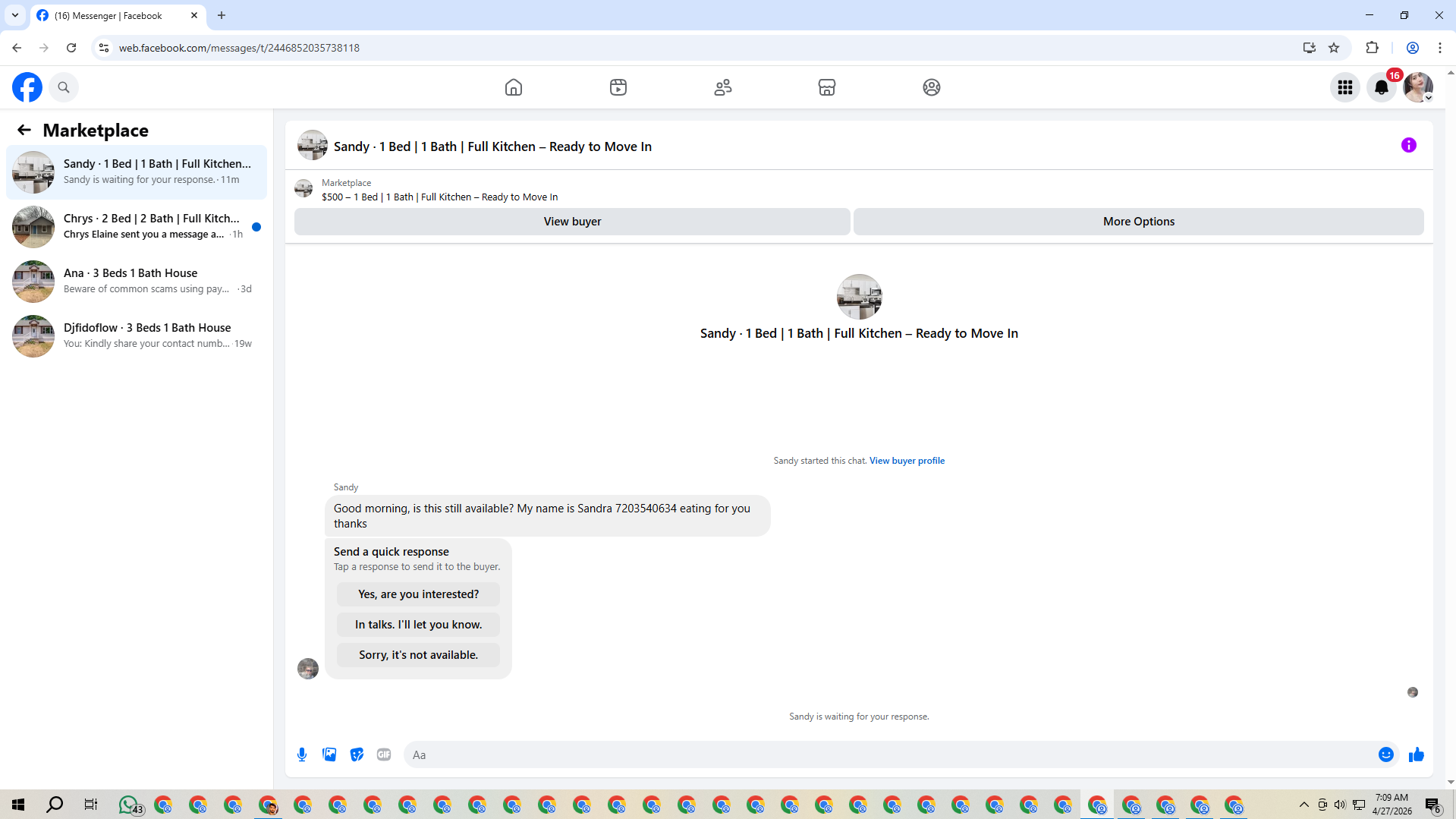
Task: Open the taskbar clock and date
Action: click(x=1392, y=805)
